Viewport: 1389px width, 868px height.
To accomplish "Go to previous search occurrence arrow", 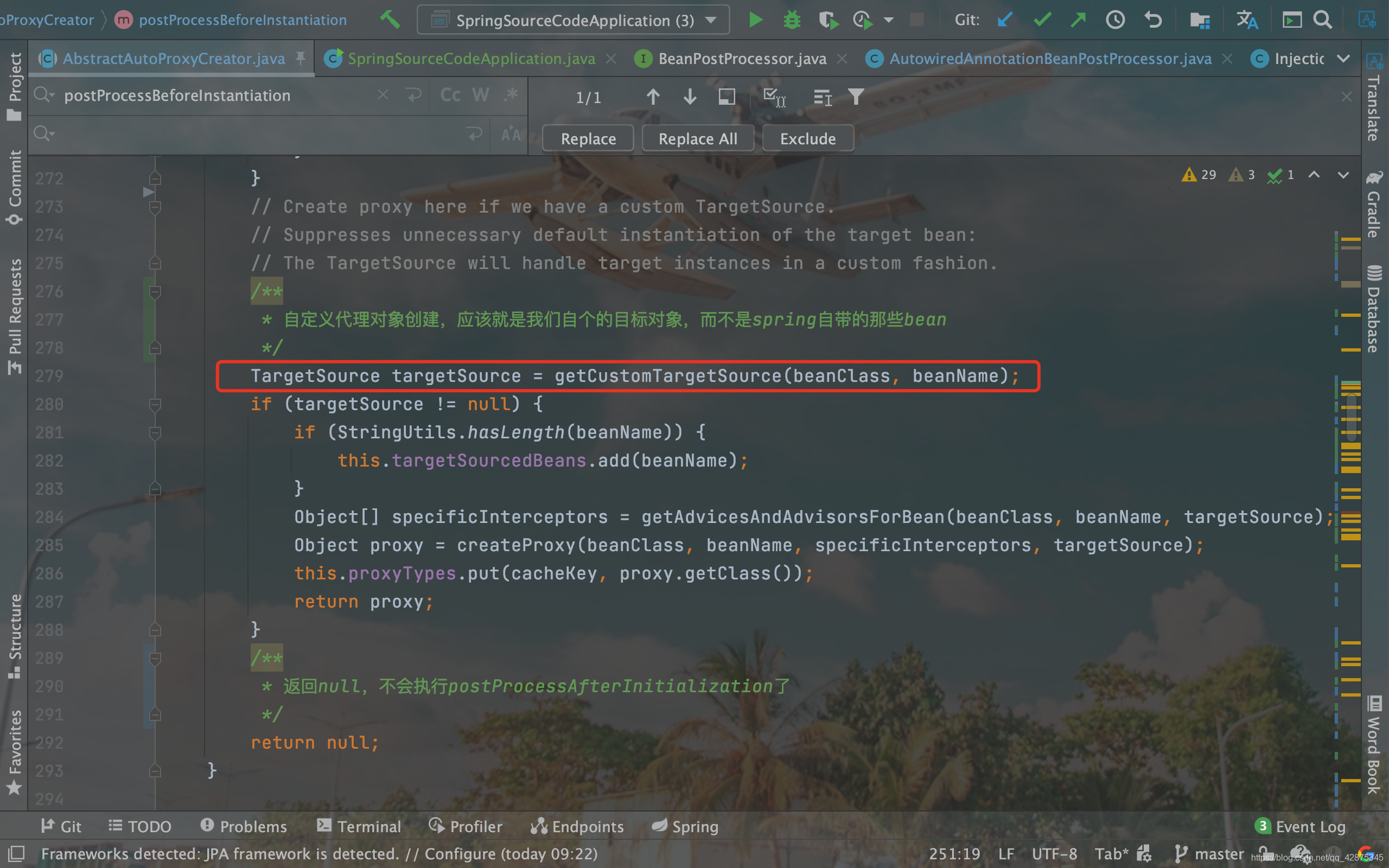I will (653, 97).
